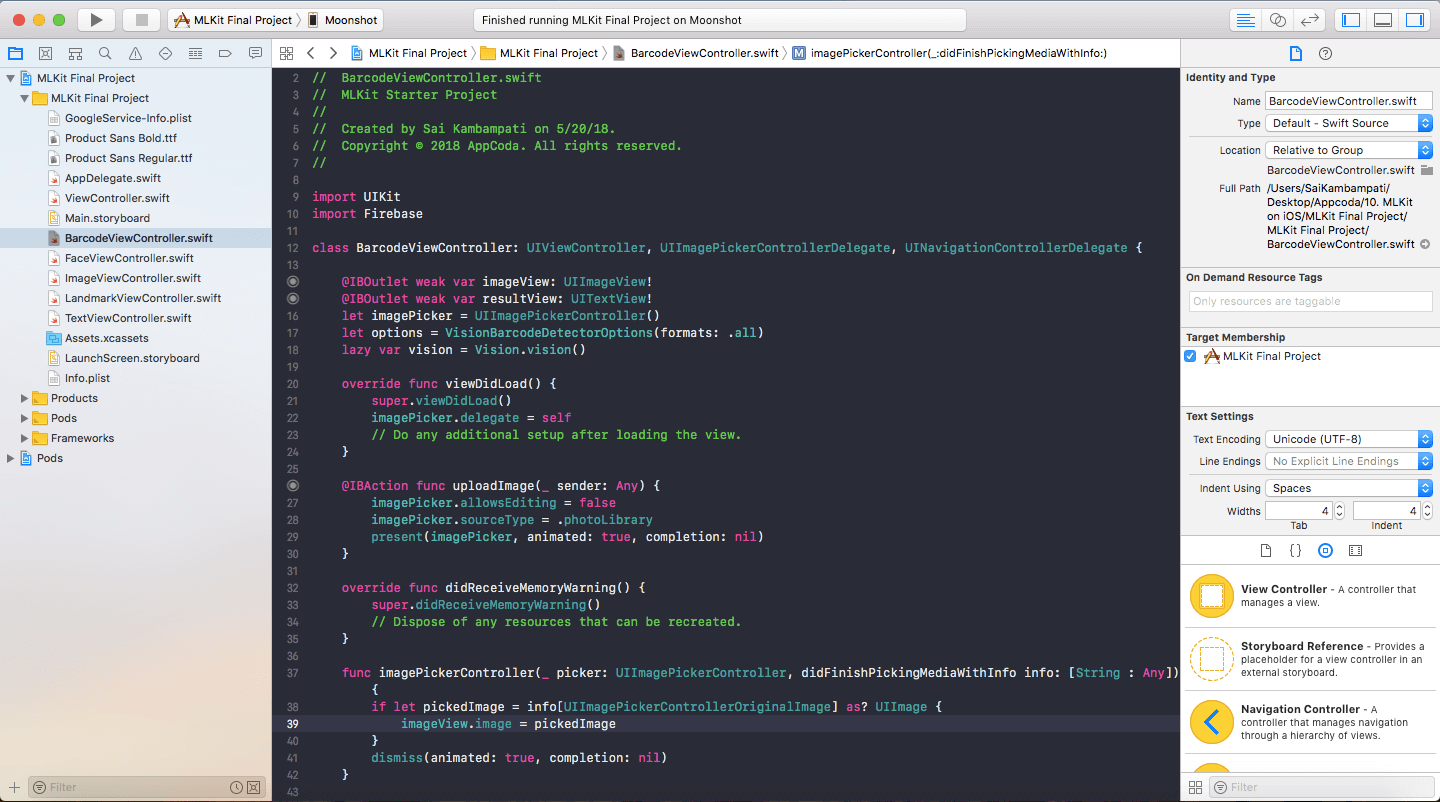Open the related items menu in jump bar
The height and width of the screenshot is (802, 1440).
[286, 53]
